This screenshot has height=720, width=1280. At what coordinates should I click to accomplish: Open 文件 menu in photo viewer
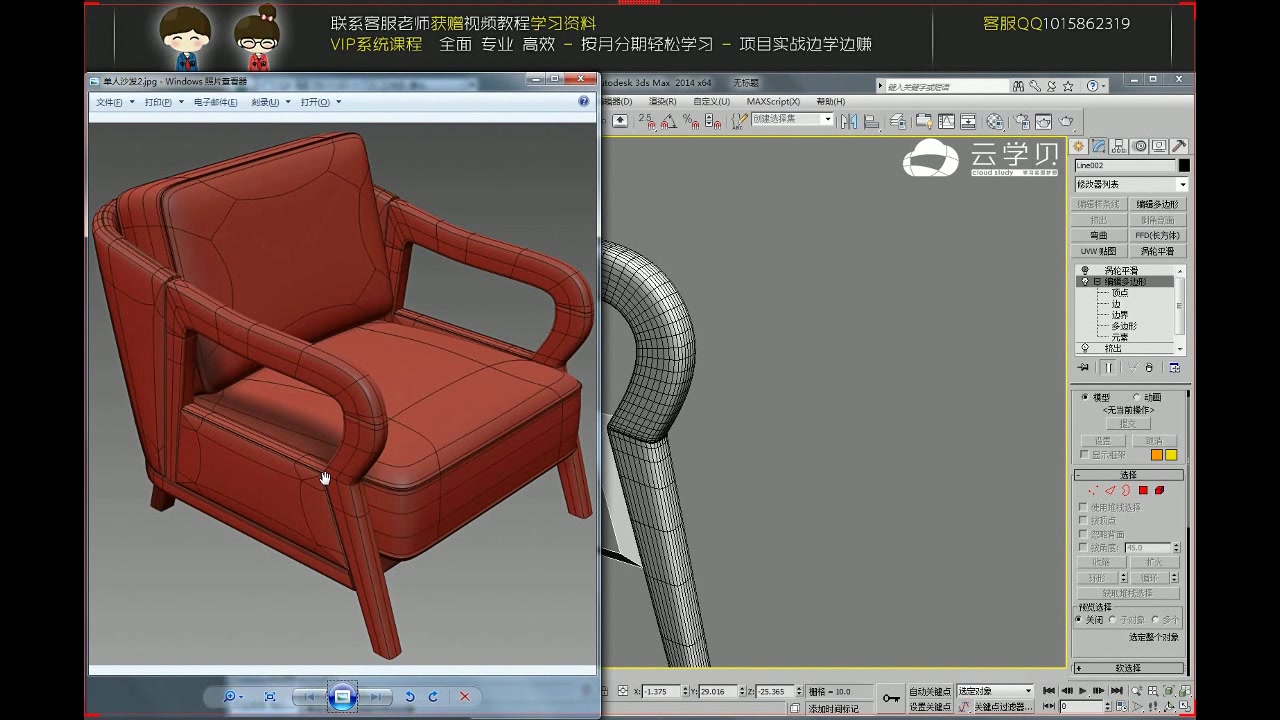pyautogui.click(x=108, y=101)
